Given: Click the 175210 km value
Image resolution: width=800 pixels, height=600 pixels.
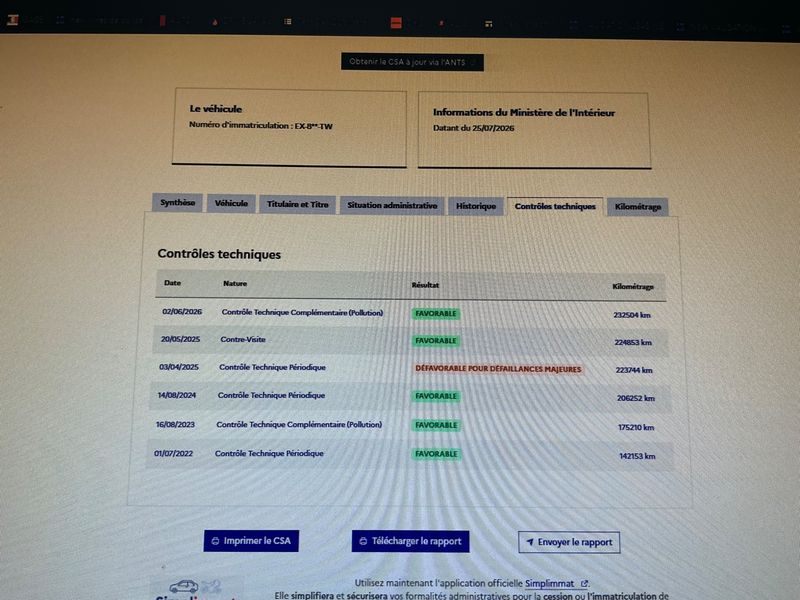Looking at the screenshot, I should coord(636,428).
